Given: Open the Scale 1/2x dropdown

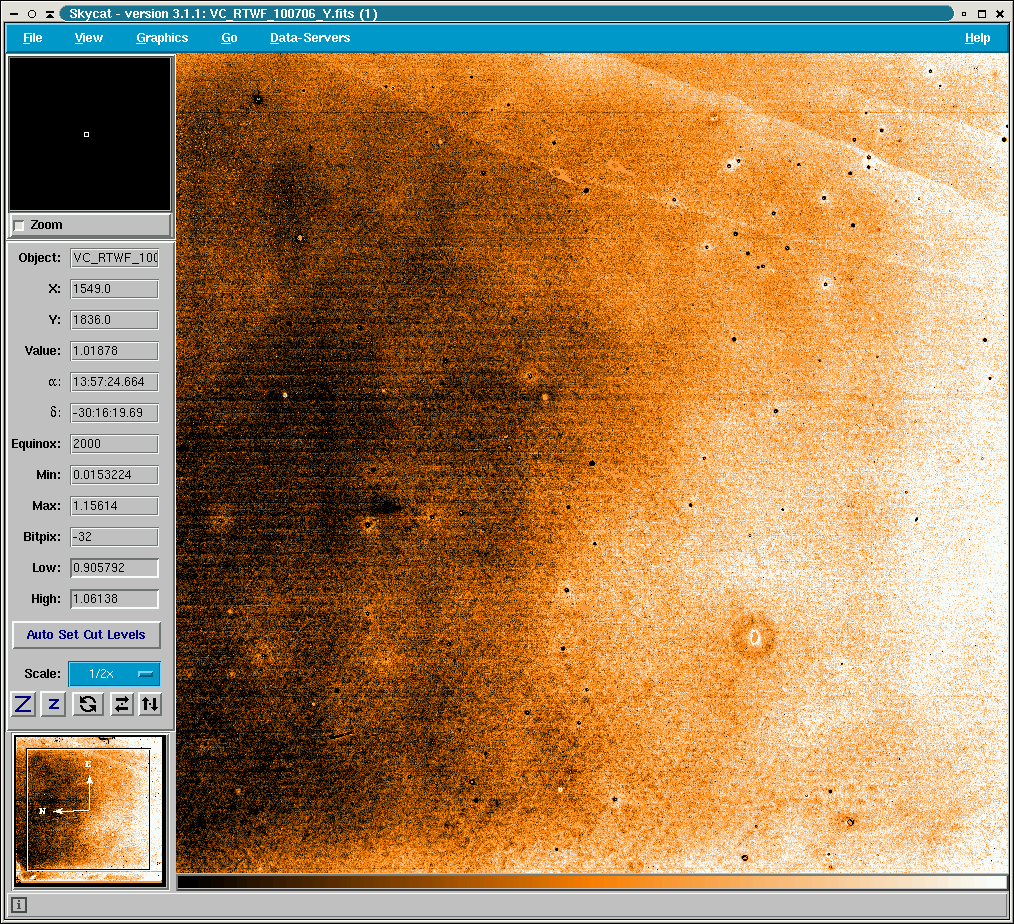Looking at the screenshot, I should [114, 674].
